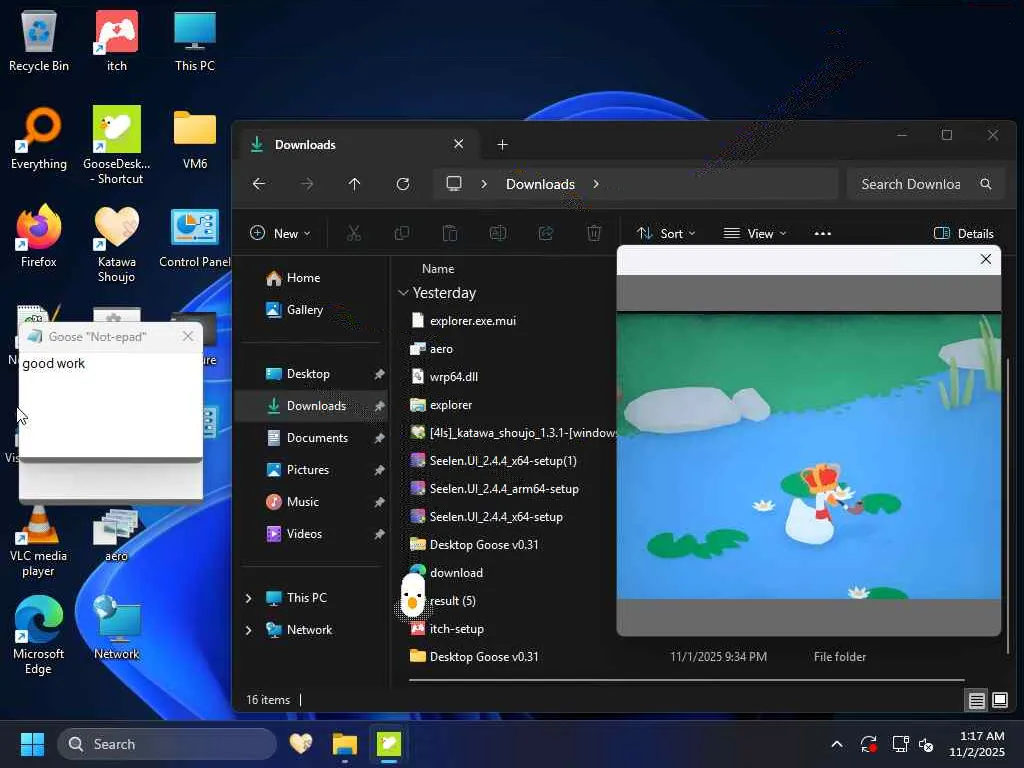Image resolution: width=1024 pixels, height=768 pixels.
Task: Close the goose picture popup
Action: pyautogui.click(x=986, y=259)
